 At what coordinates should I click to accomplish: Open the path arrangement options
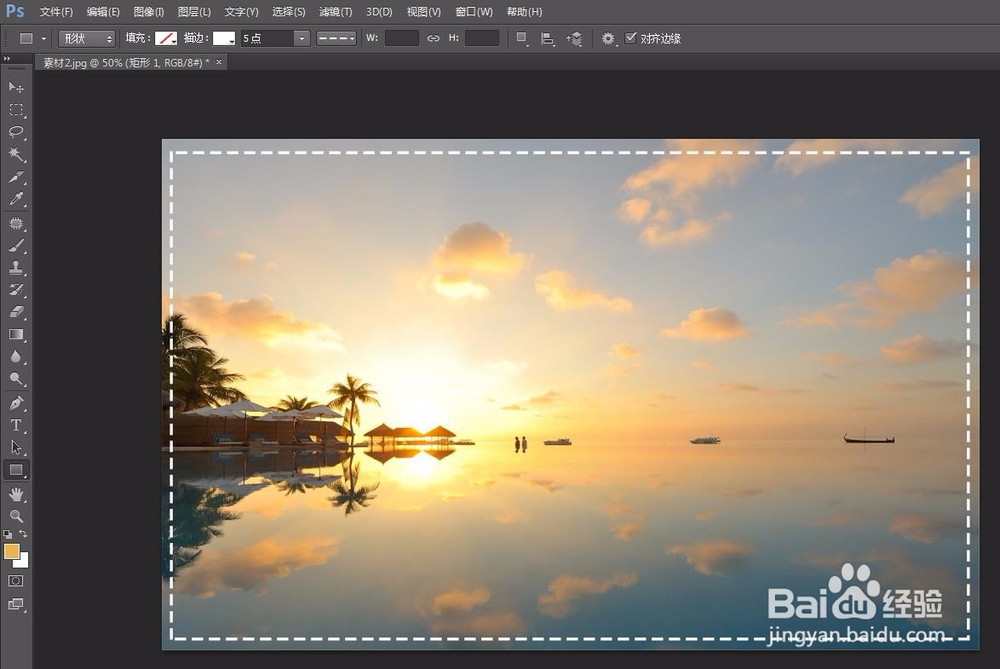coord(575,39)
